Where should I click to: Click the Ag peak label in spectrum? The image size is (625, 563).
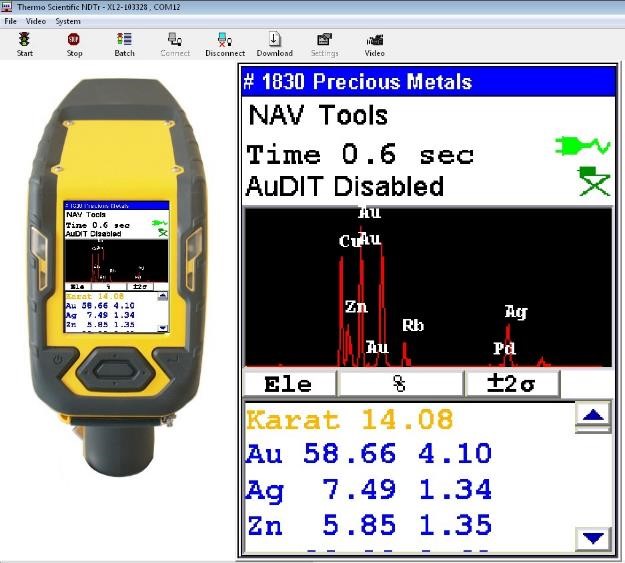point(516,312)
